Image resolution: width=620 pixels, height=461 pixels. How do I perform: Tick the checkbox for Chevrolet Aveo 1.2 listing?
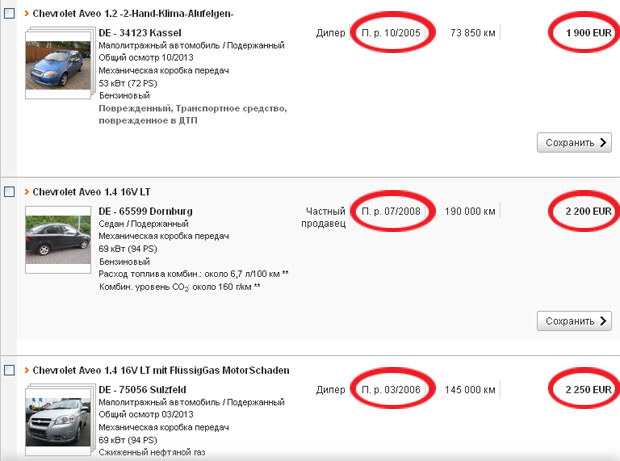pyautogui.click(x=9, y=13)
